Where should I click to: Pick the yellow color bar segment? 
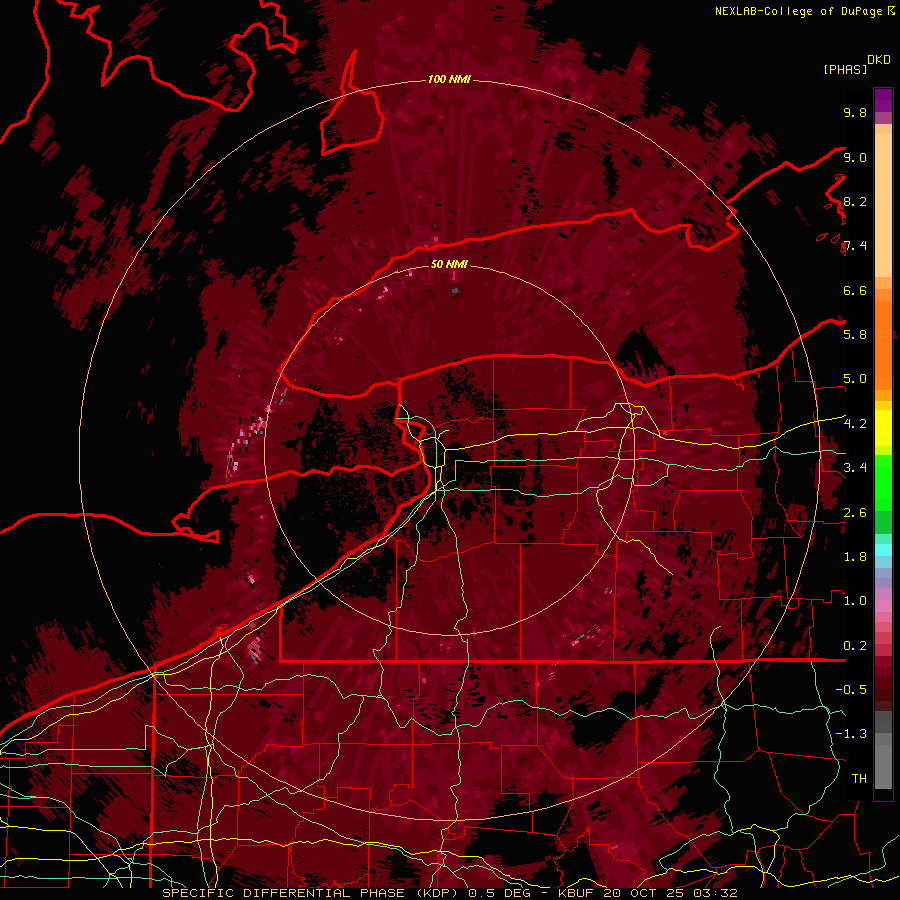click(x=883, y=428)
